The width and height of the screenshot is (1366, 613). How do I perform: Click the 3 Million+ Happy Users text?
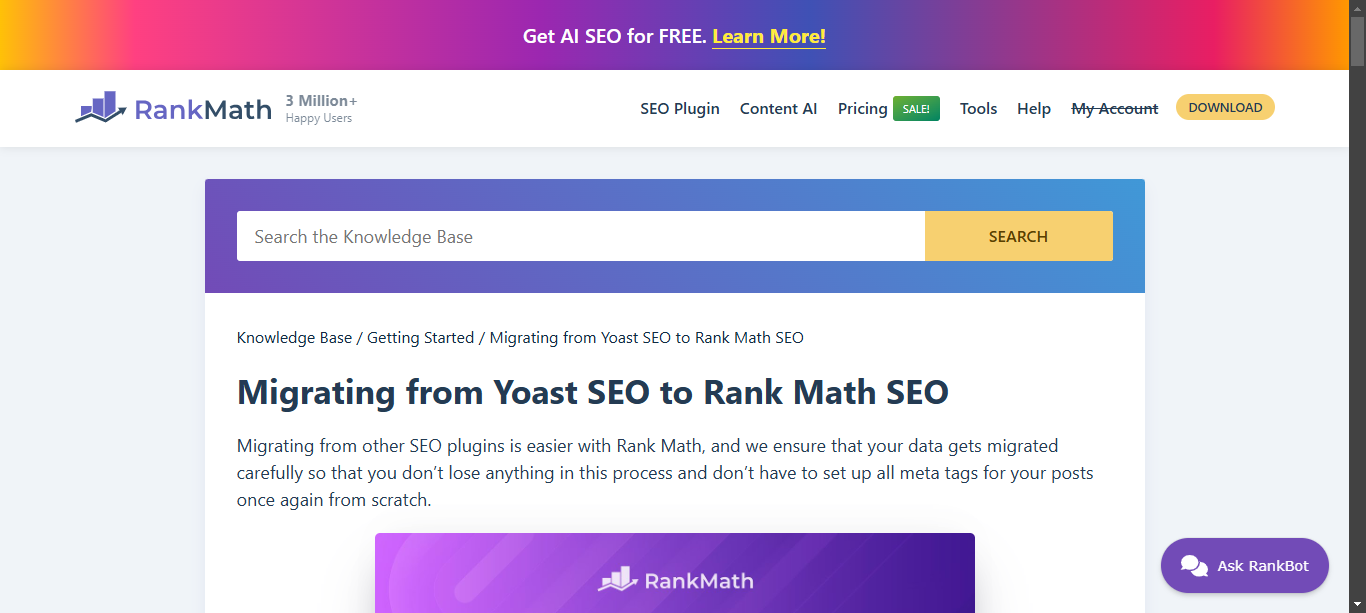point(321,109)
